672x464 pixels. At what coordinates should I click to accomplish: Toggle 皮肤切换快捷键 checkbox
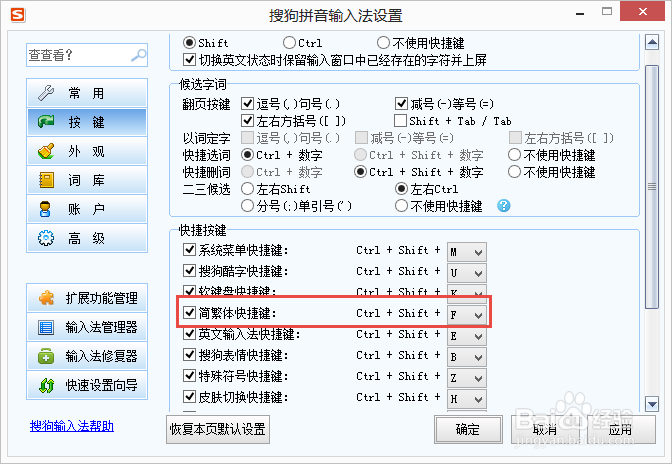point(189,397)
